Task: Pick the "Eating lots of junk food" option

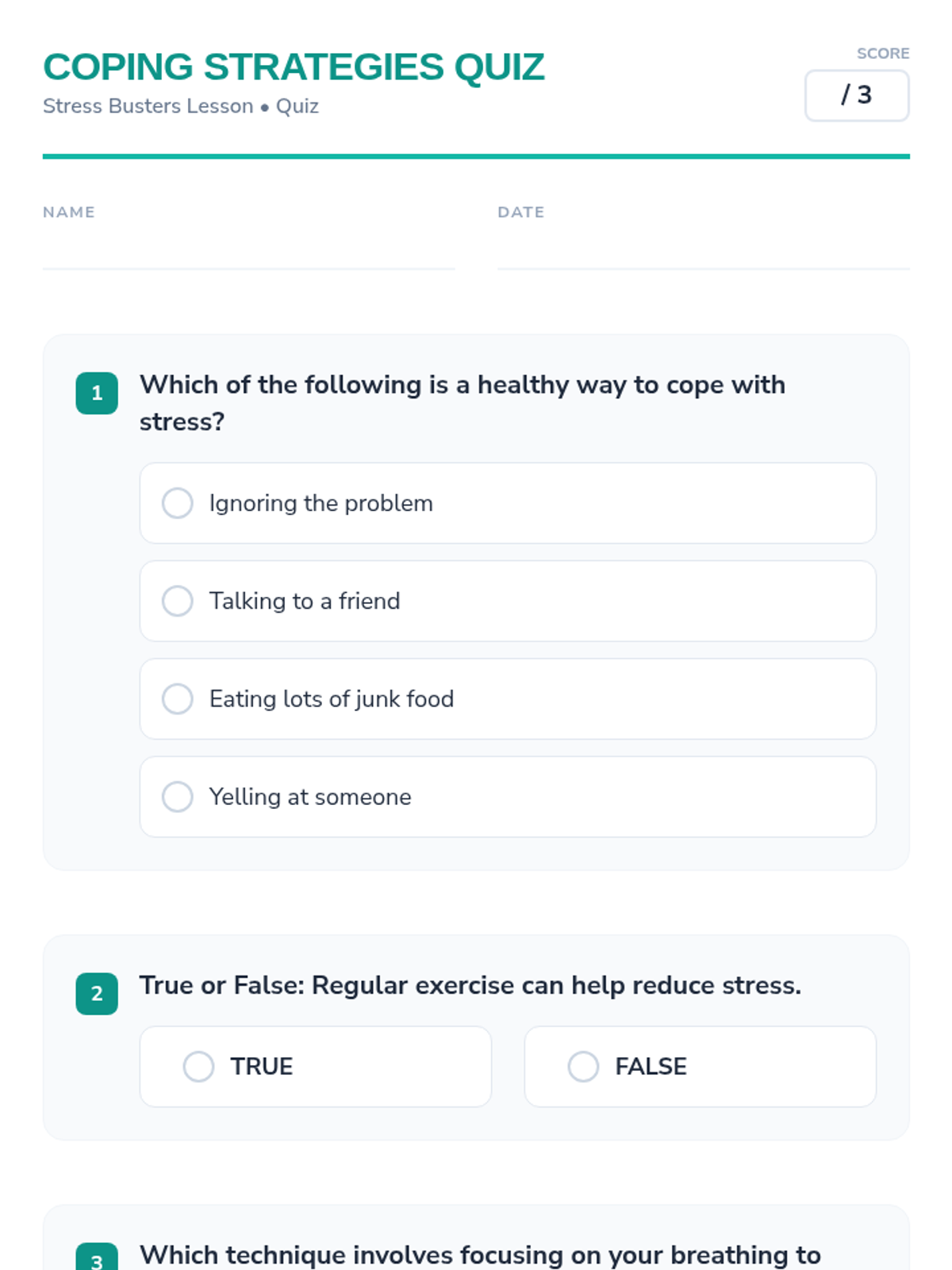Action: pos(178,699)
